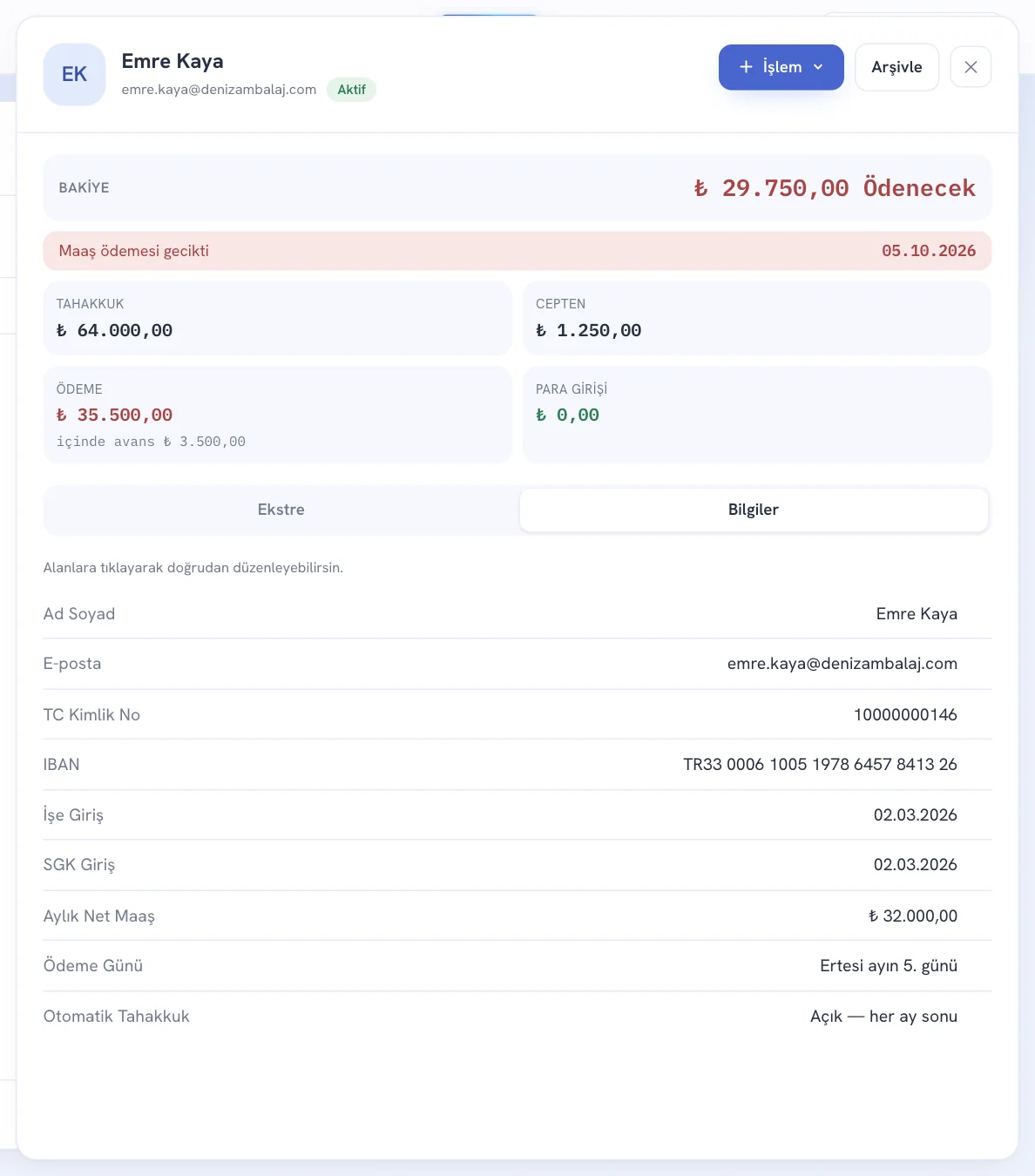Change the SGK Giriş date value
This screenshot has width=1035, height=1176.
(x=916, y=865)
